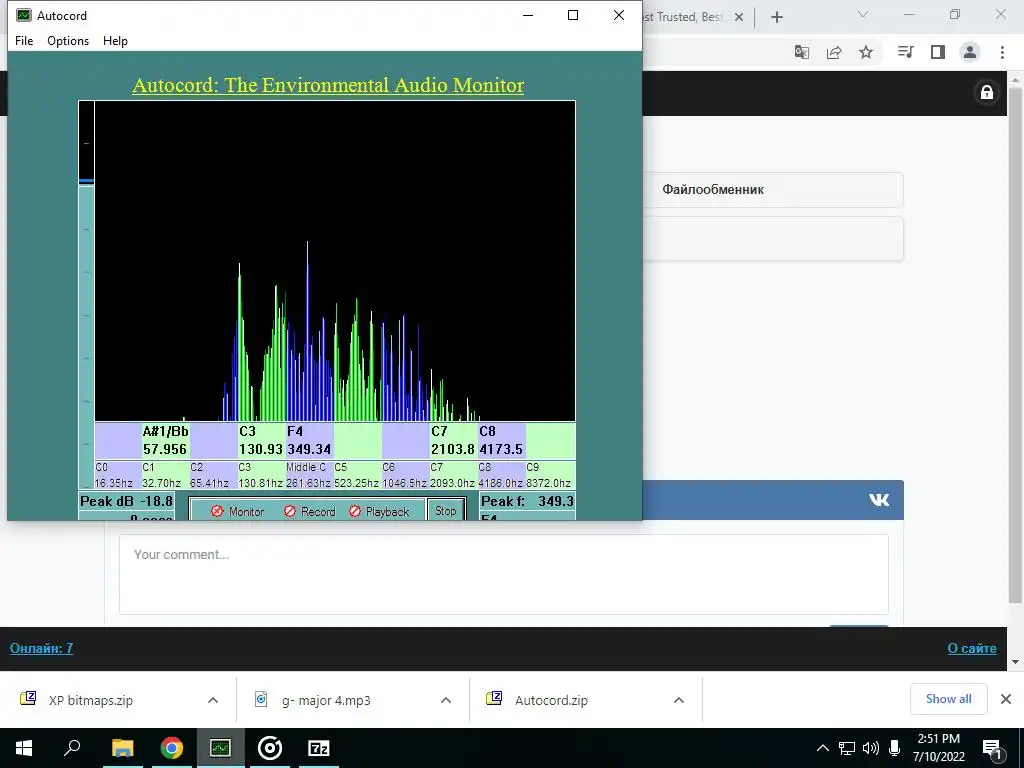Click Autocord icon in taskbar

pos(220,748)
